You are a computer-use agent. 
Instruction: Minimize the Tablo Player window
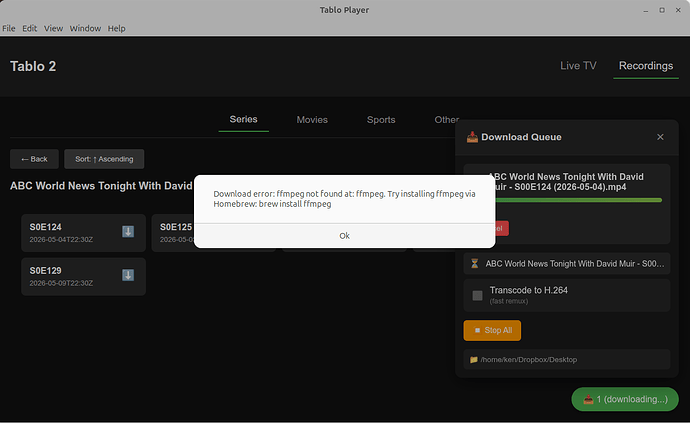click(x=646, y=10)
